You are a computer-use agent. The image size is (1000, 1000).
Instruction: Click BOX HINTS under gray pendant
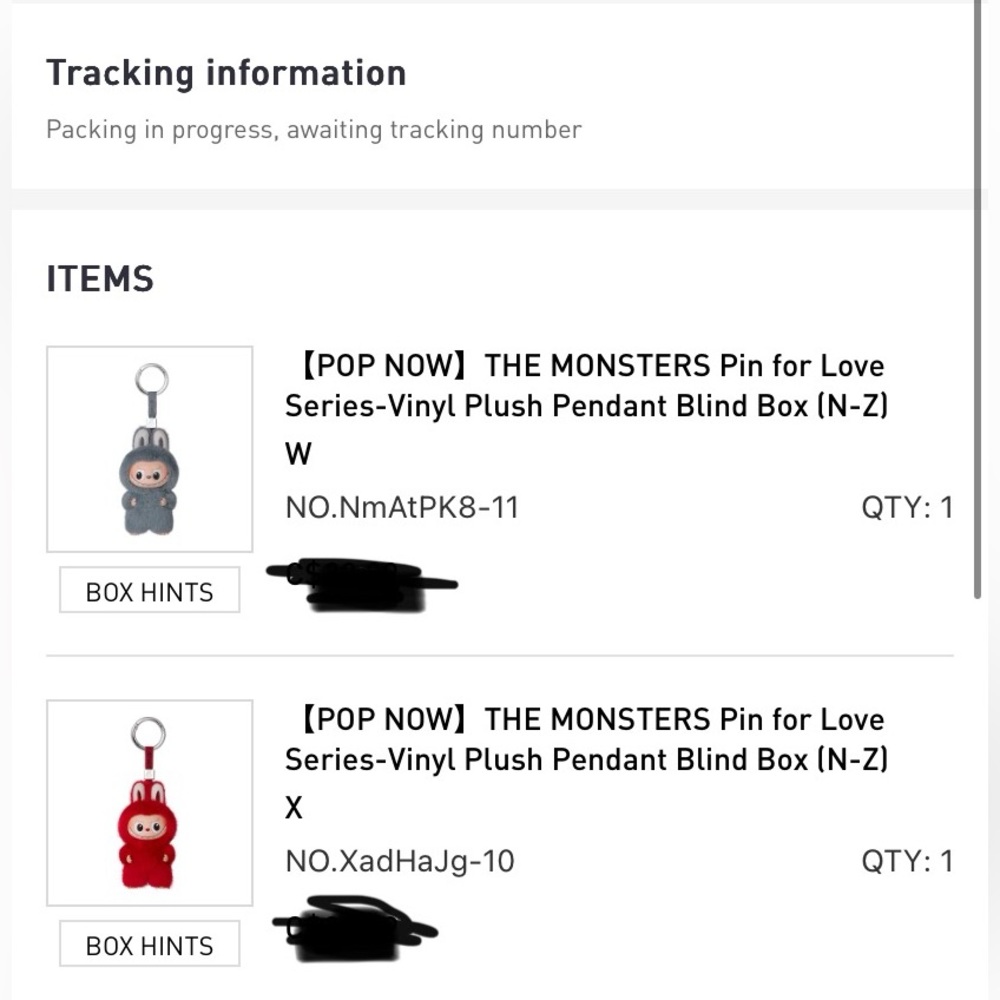click(x=149, y=590)
